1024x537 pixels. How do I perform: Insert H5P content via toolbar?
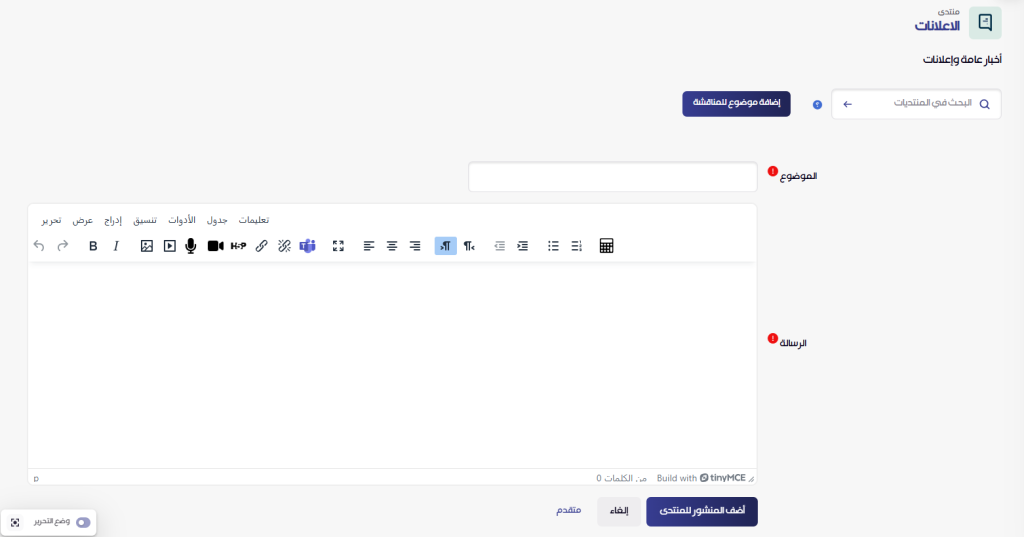click(x=238, y=246)
